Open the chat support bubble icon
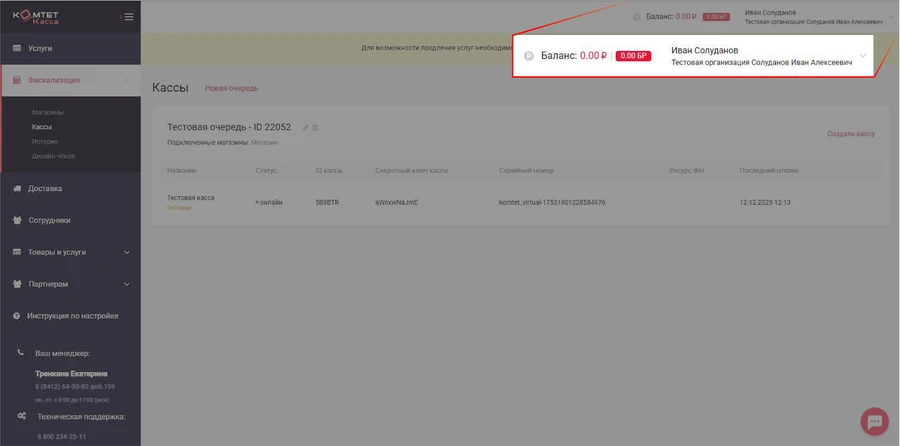The image size is (900, 446). tap(873, 420)
